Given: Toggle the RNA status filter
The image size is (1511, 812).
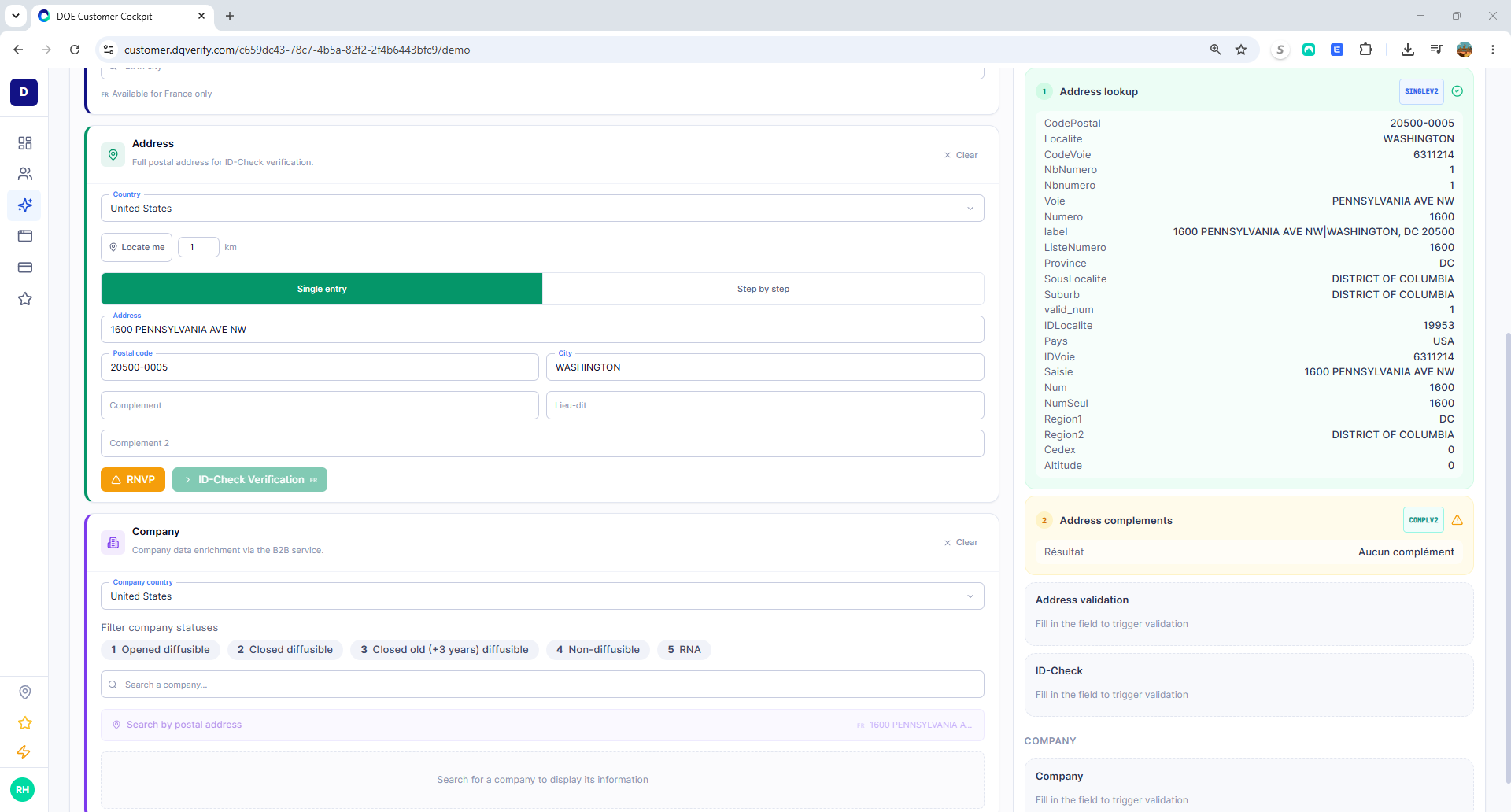Looking at the screenshot, I should pyautogui.click(x=684, y=650).
